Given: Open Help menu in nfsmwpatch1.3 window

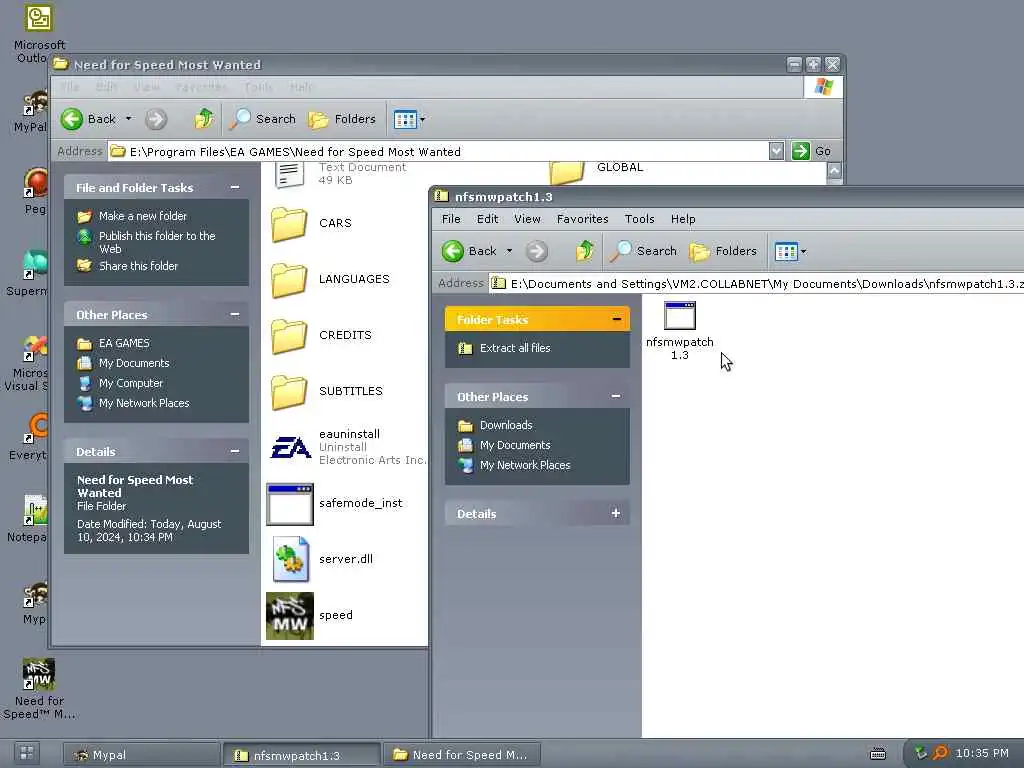Looking at the screenshot, I should tap(683, 219).
